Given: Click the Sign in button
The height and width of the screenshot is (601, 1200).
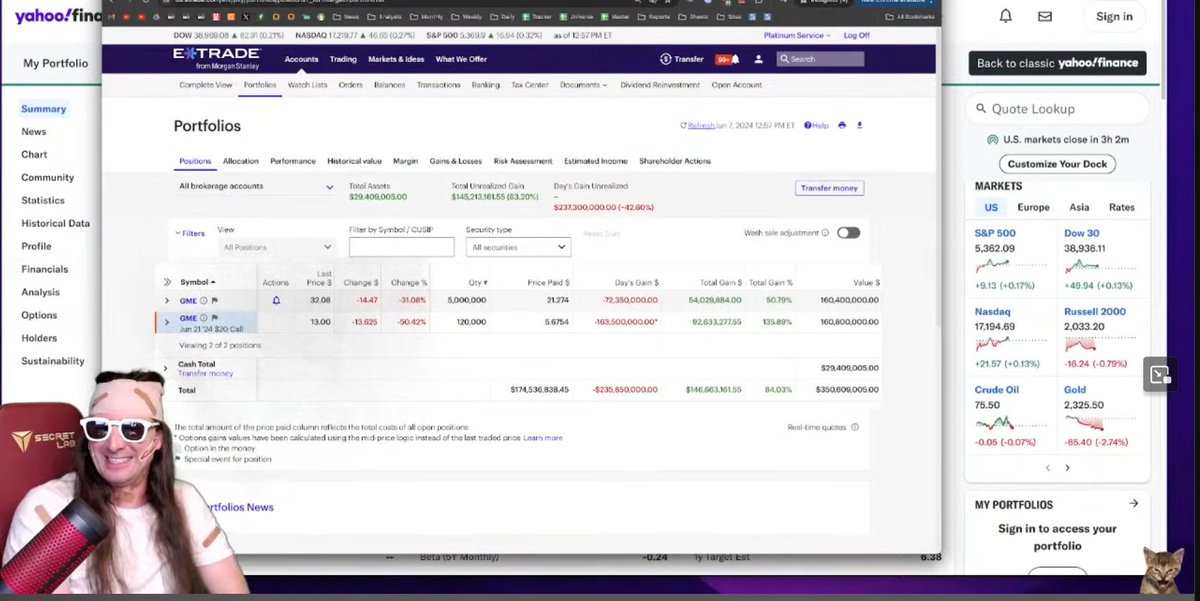Looking at the screenshot, I should click(1114, 16).
